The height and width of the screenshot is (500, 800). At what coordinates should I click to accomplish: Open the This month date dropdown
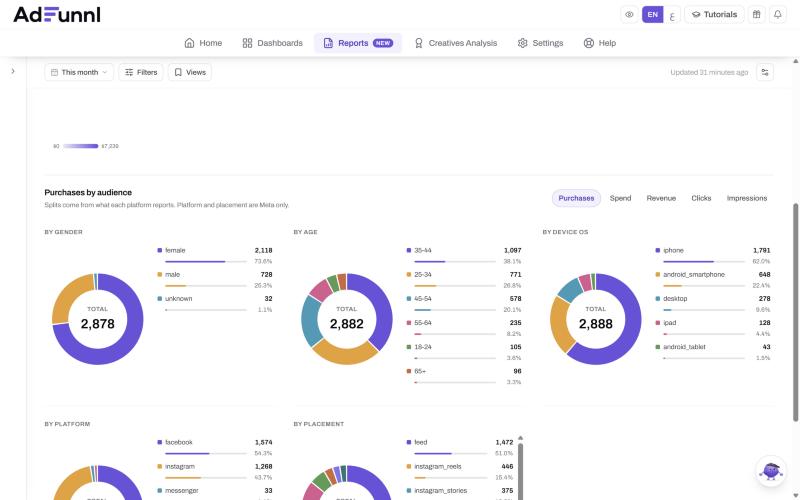pyautogui.click(x=79, y=72)
